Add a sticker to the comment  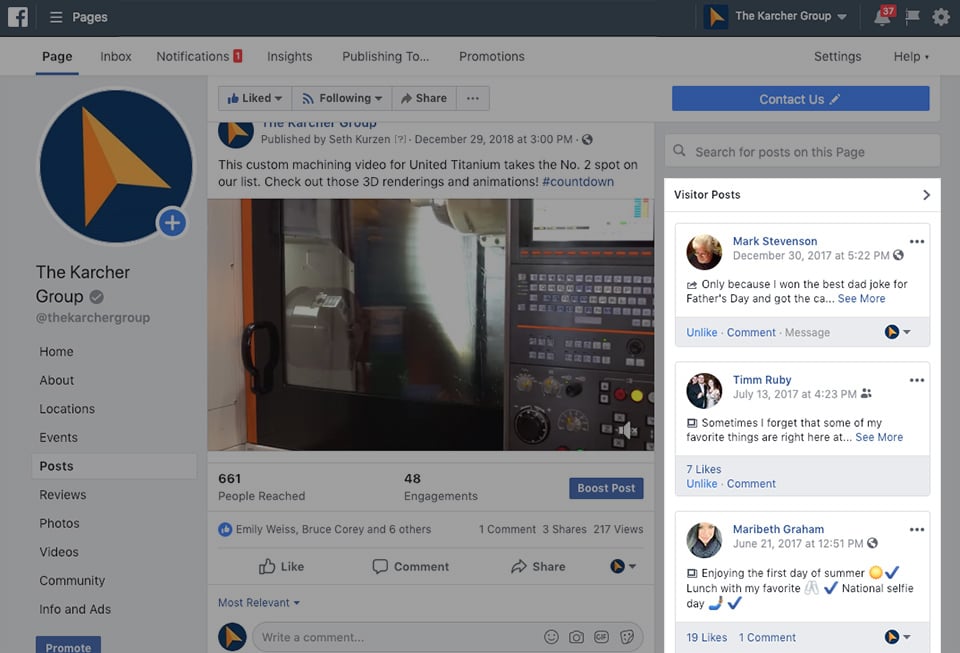click(627, 636)
